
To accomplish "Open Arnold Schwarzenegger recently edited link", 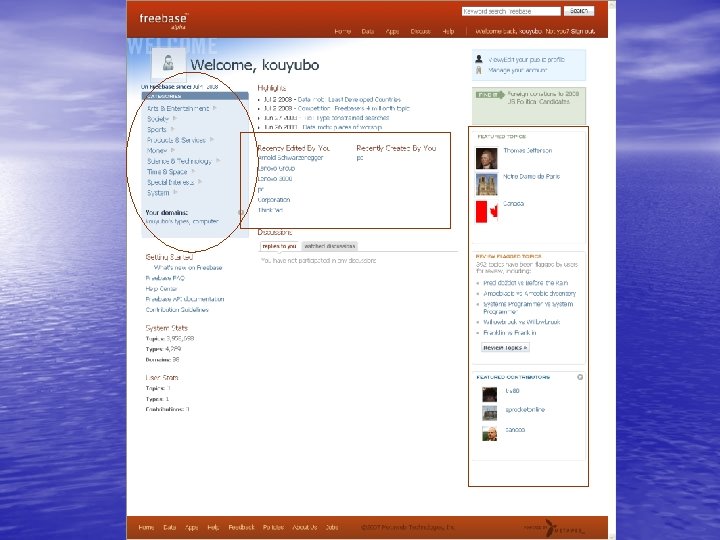I will [290, 158].
